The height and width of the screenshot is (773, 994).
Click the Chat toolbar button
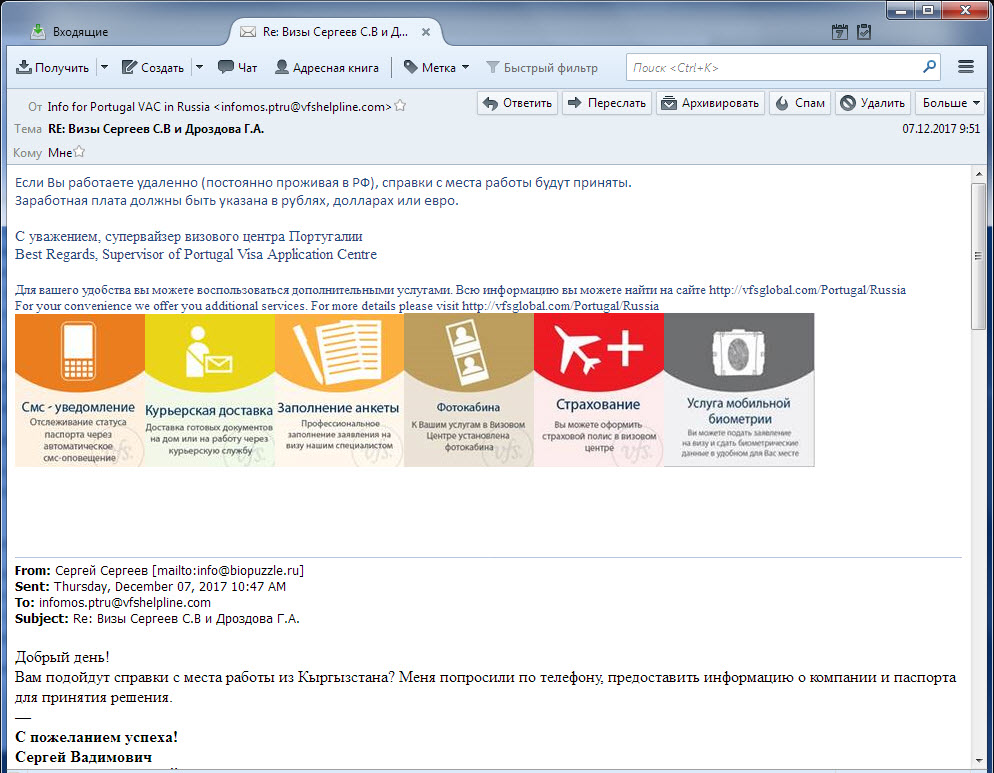coord(238,68)
